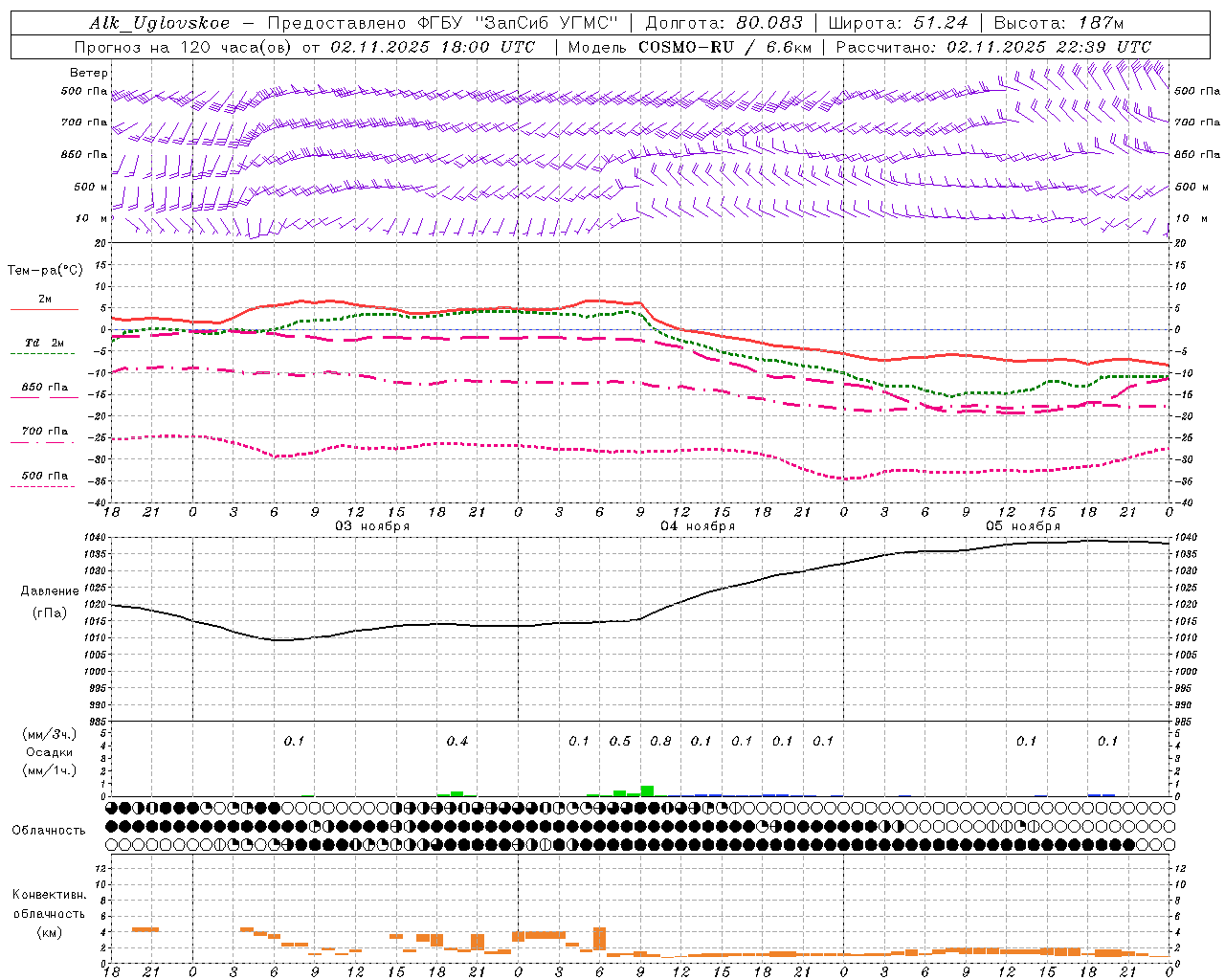Image resolution: width=1225 pixels, height=980 pixels.
Task: Click the "Облачность" cloud cover label
Action: coord(49,831)
